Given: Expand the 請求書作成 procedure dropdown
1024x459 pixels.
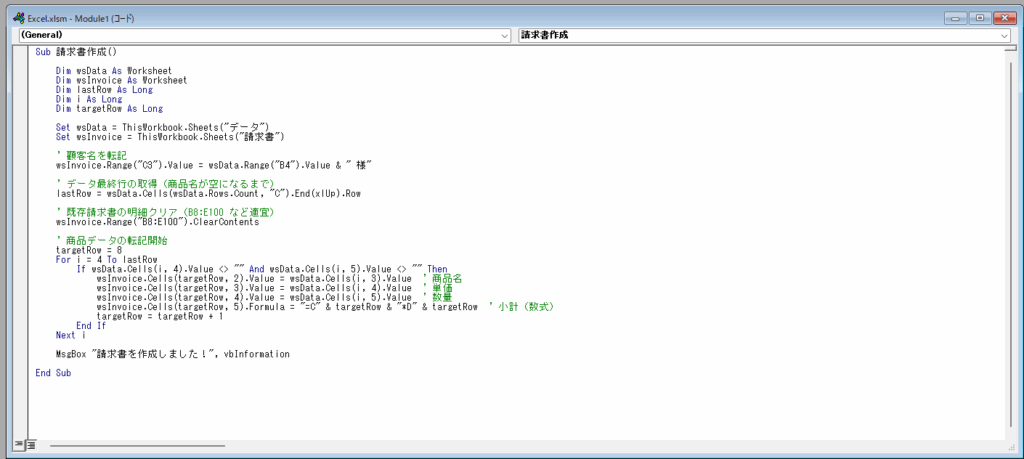Looking at the screenshot, I should point(1004,35).
